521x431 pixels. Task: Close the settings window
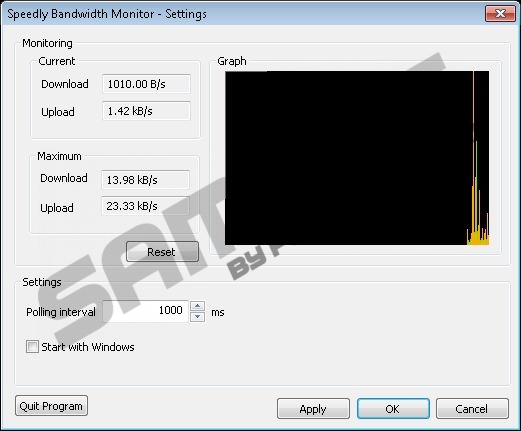500,14
